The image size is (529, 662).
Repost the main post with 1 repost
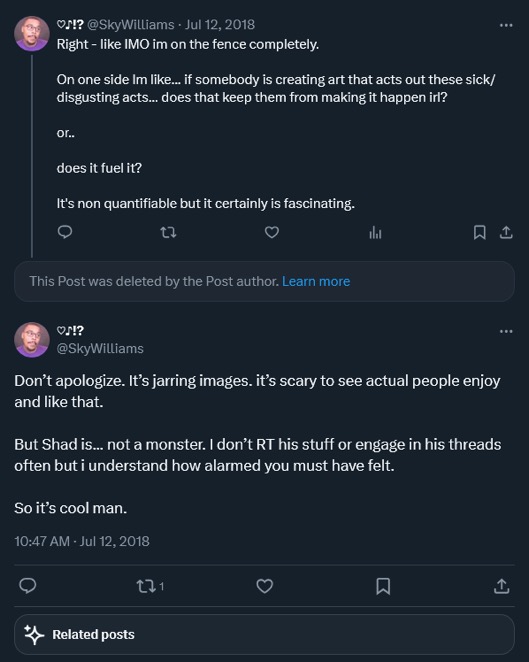point(150,586)
